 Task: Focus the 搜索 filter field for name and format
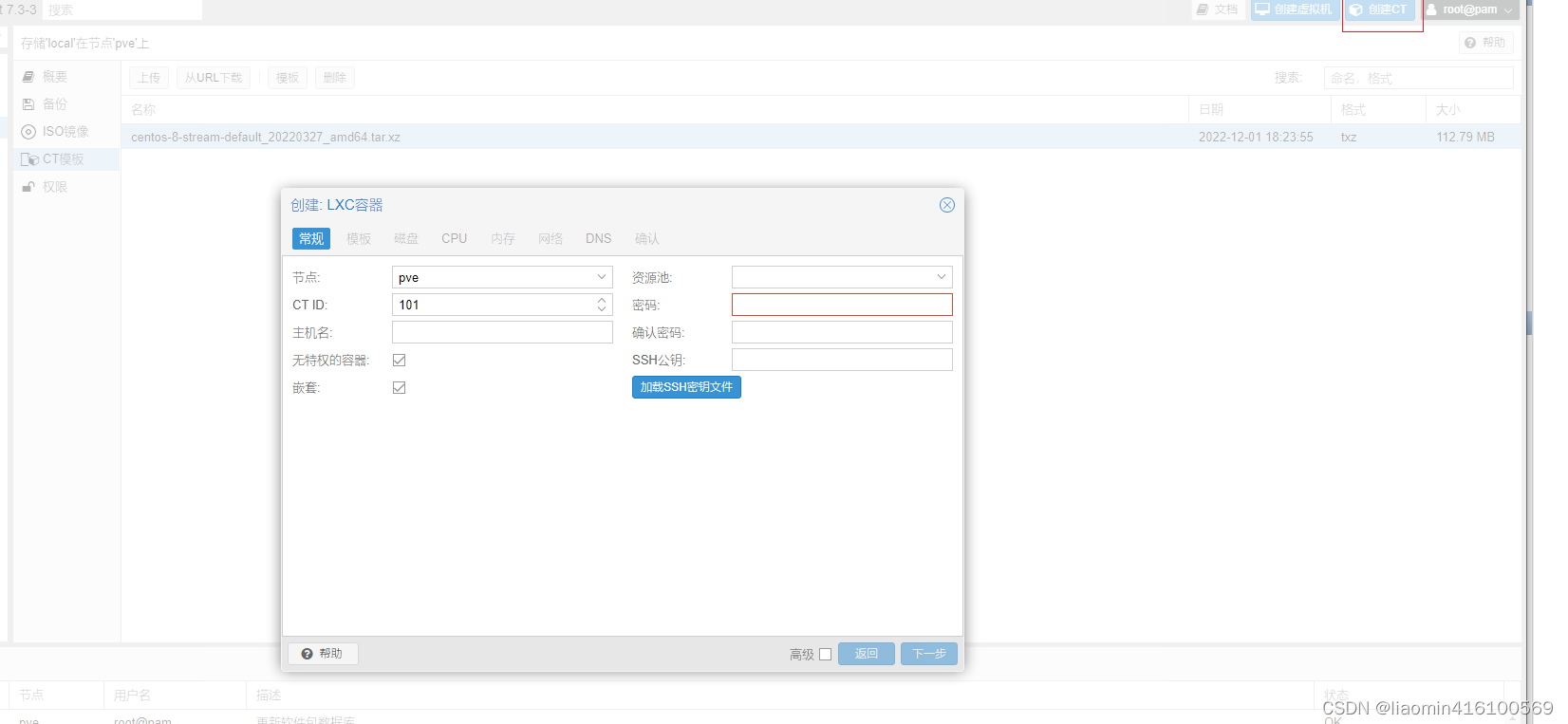click(1419, 78)
